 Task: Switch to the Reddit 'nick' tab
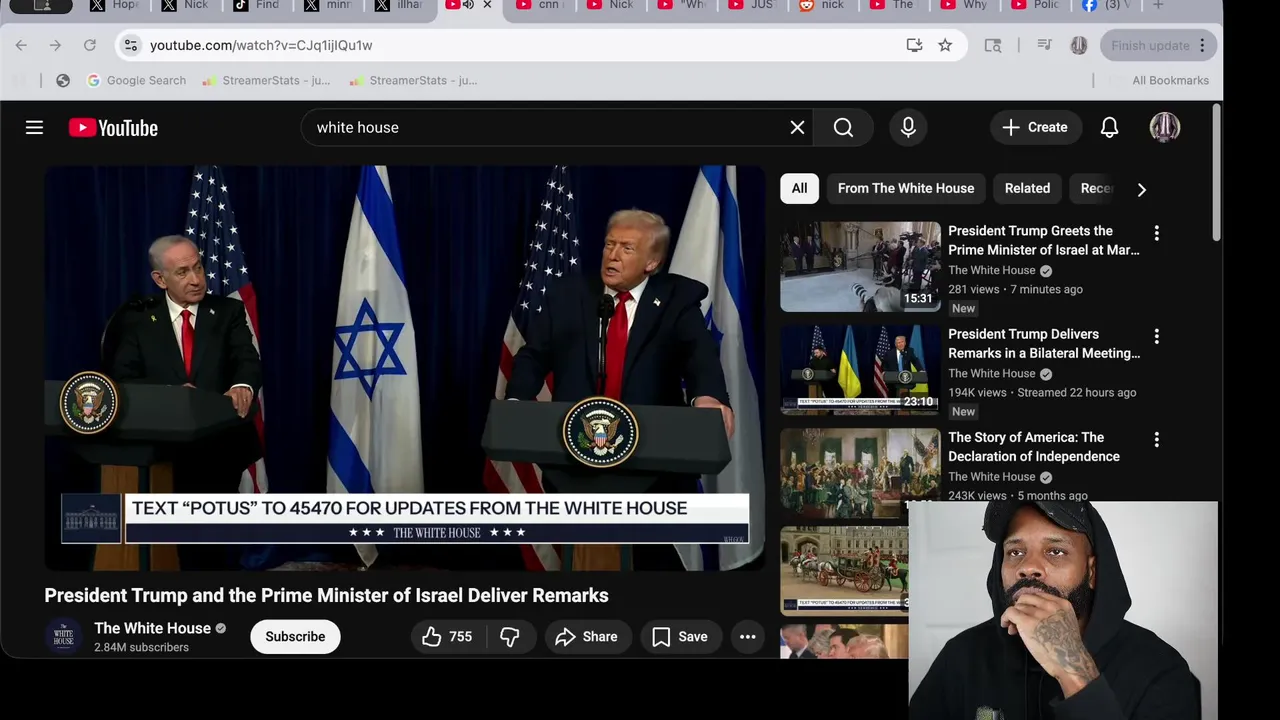(x=824, y=5)
